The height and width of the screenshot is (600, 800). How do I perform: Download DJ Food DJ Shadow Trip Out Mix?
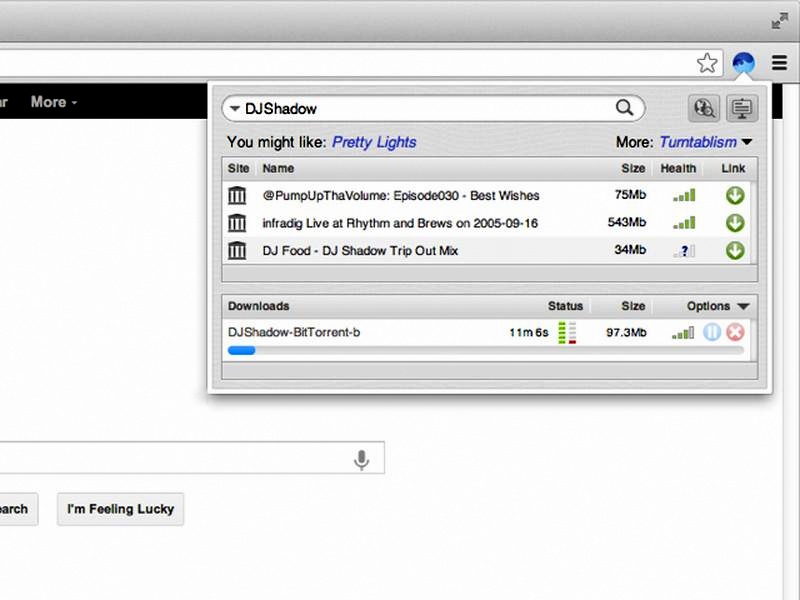(735, 250)
